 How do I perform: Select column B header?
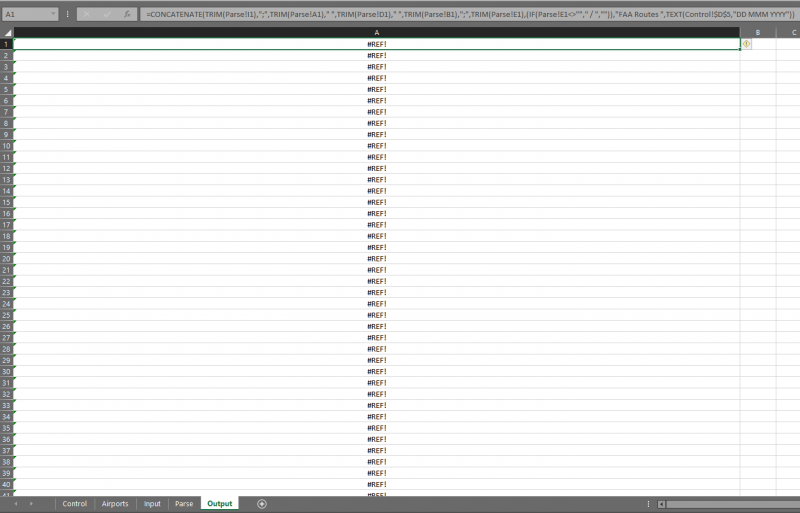[758, 33]
